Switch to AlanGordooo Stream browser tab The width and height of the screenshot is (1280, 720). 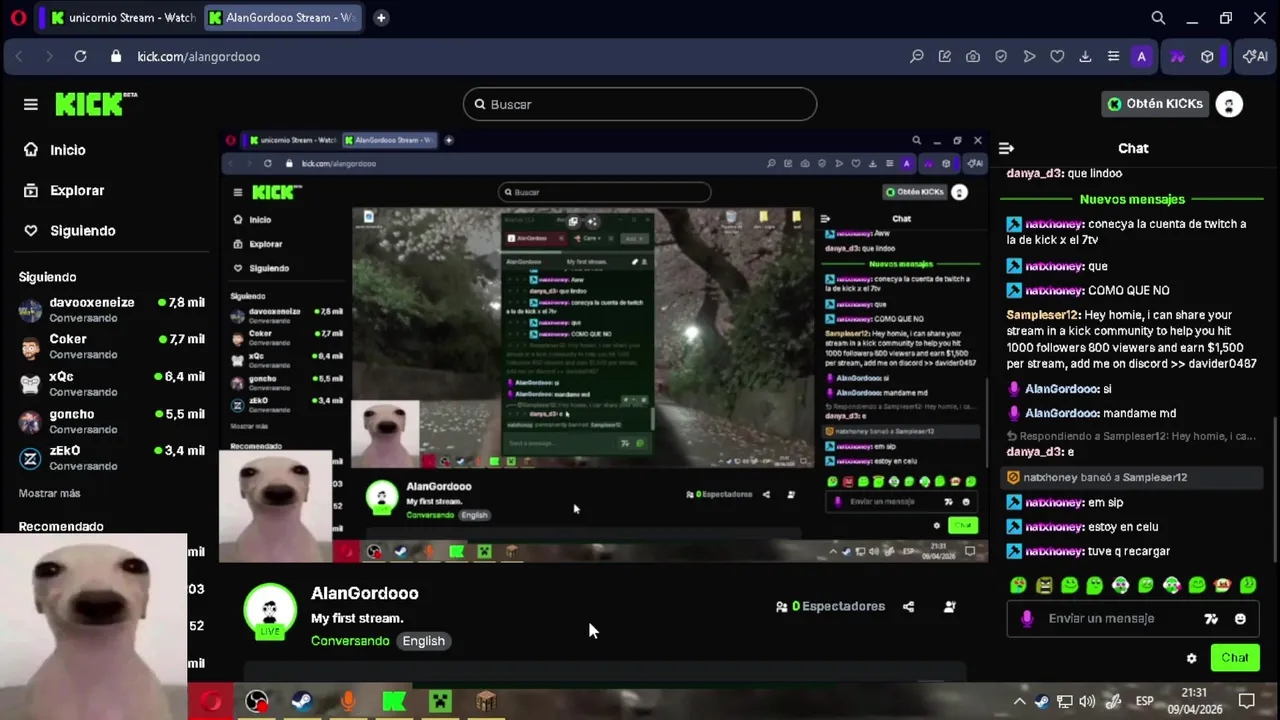pos(282,18)
